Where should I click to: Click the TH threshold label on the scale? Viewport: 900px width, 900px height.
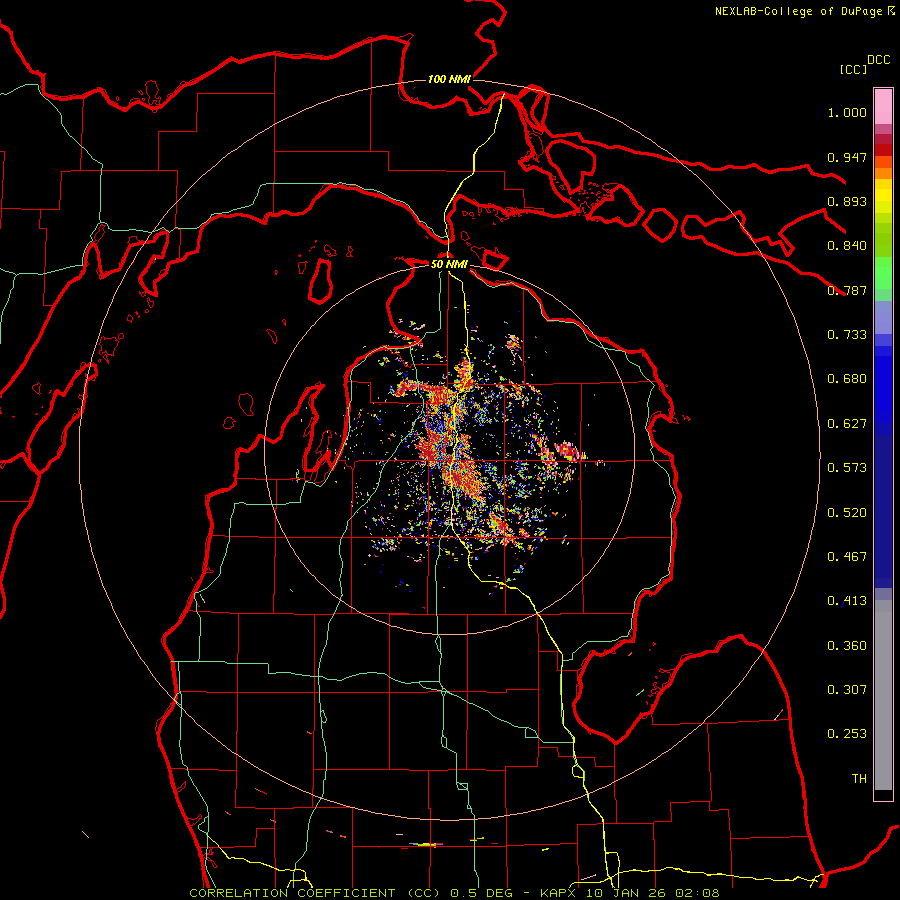(859, 779)
